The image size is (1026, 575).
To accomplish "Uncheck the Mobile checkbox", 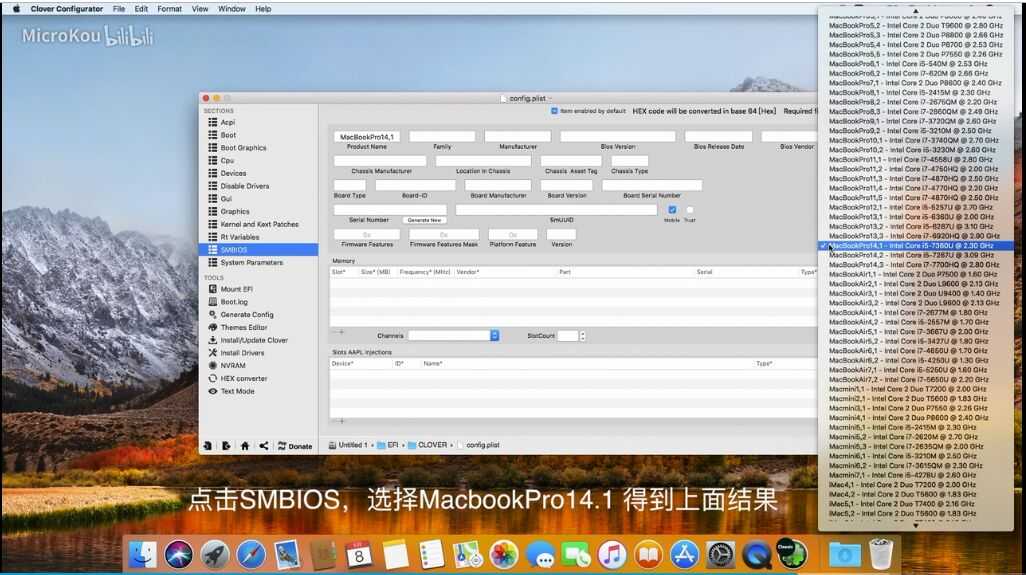I will 672,209.
